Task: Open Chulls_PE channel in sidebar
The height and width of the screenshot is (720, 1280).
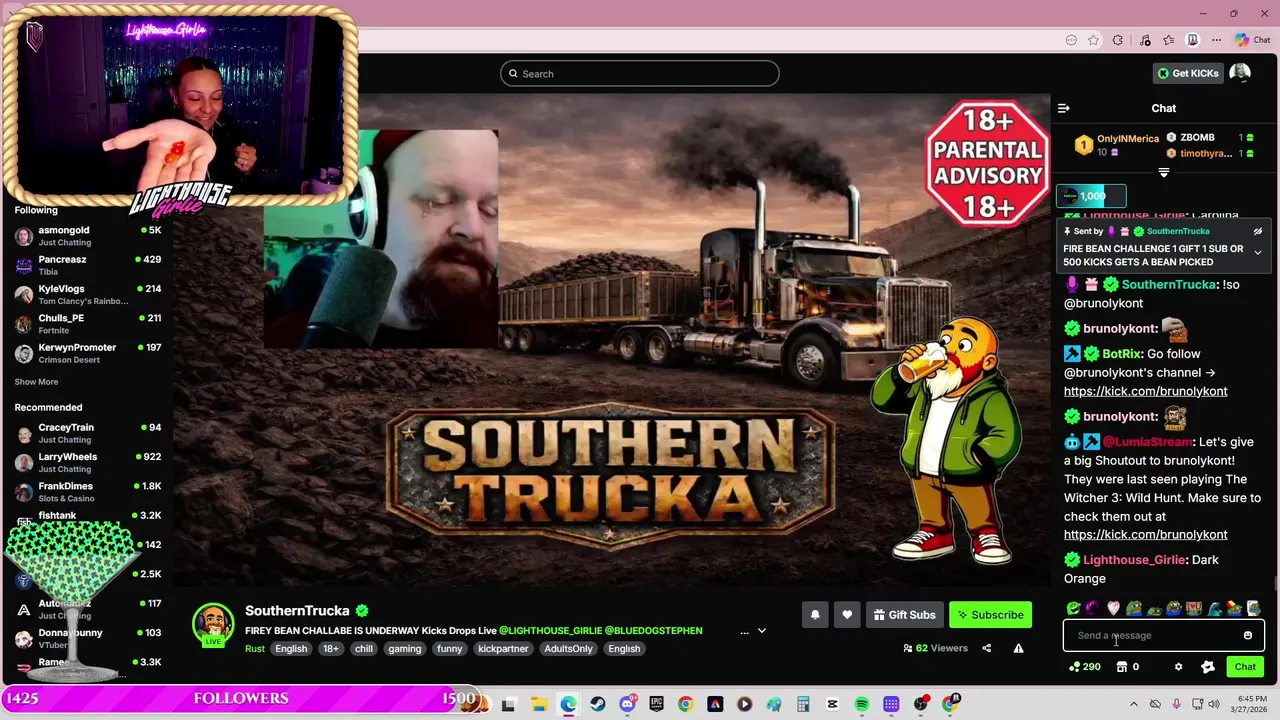Action: [88, 323]
